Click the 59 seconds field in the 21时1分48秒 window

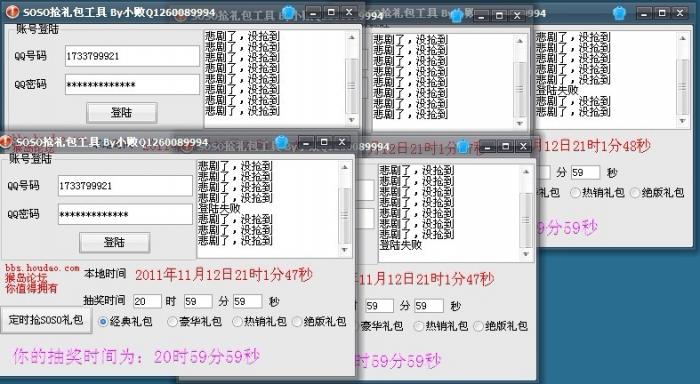pyautogui.click(x=585, y=172)
